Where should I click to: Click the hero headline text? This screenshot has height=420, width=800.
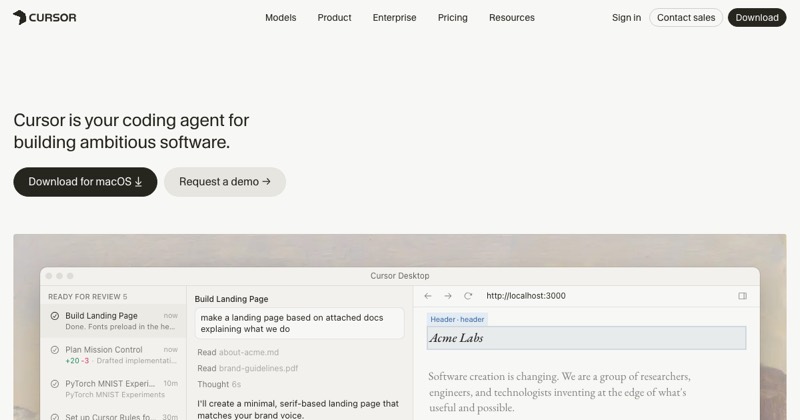tap(131, 131)
